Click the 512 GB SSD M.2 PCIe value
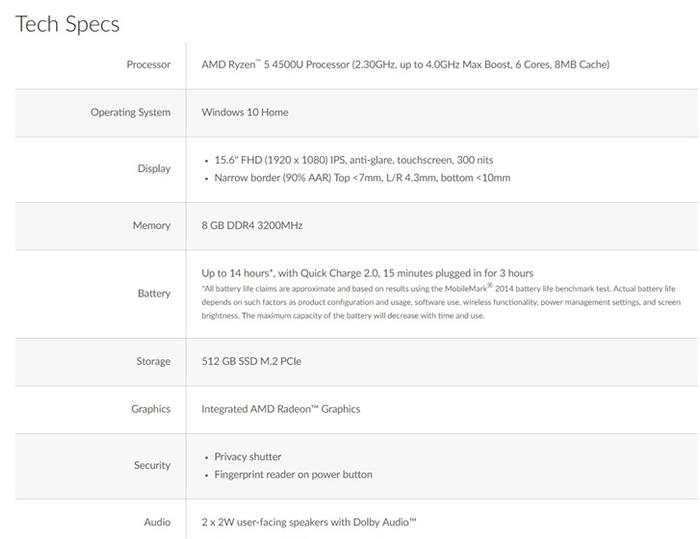The image size is (700, 539). point(251,361)
